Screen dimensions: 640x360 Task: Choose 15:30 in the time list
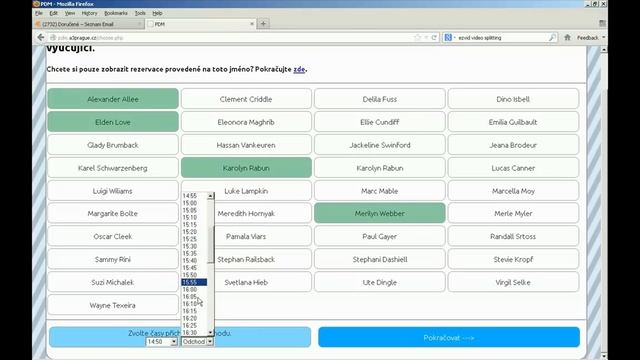pyautogui.click(x=194, y=246)
